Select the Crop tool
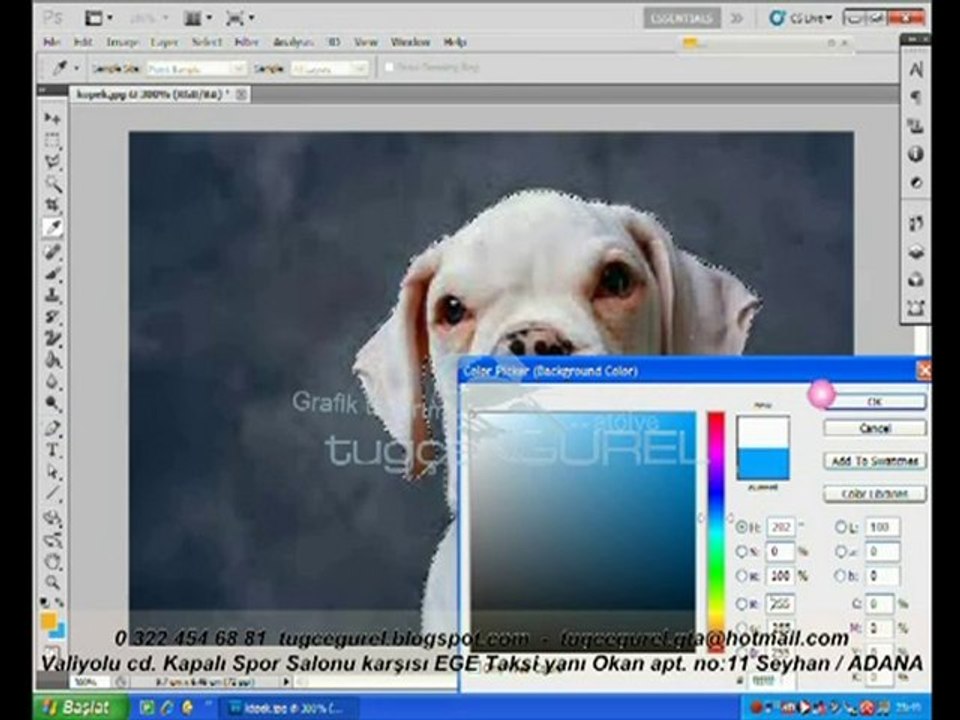The image size is (960, 720). (53, 205)
